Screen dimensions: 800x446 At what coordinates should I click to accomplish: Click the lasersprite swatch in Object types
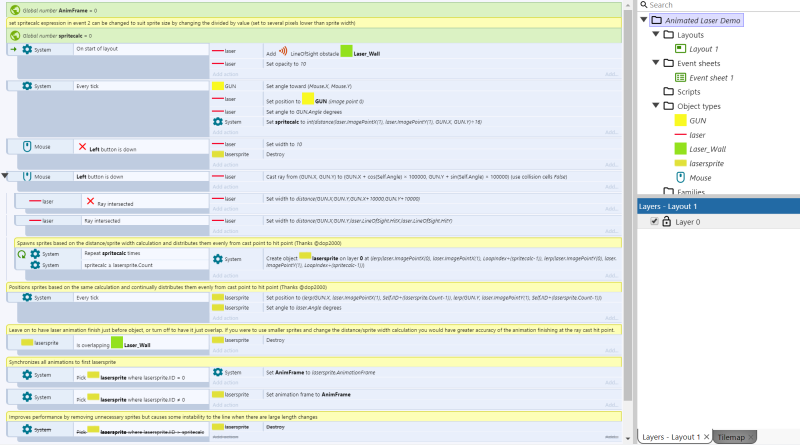[680, 163]
